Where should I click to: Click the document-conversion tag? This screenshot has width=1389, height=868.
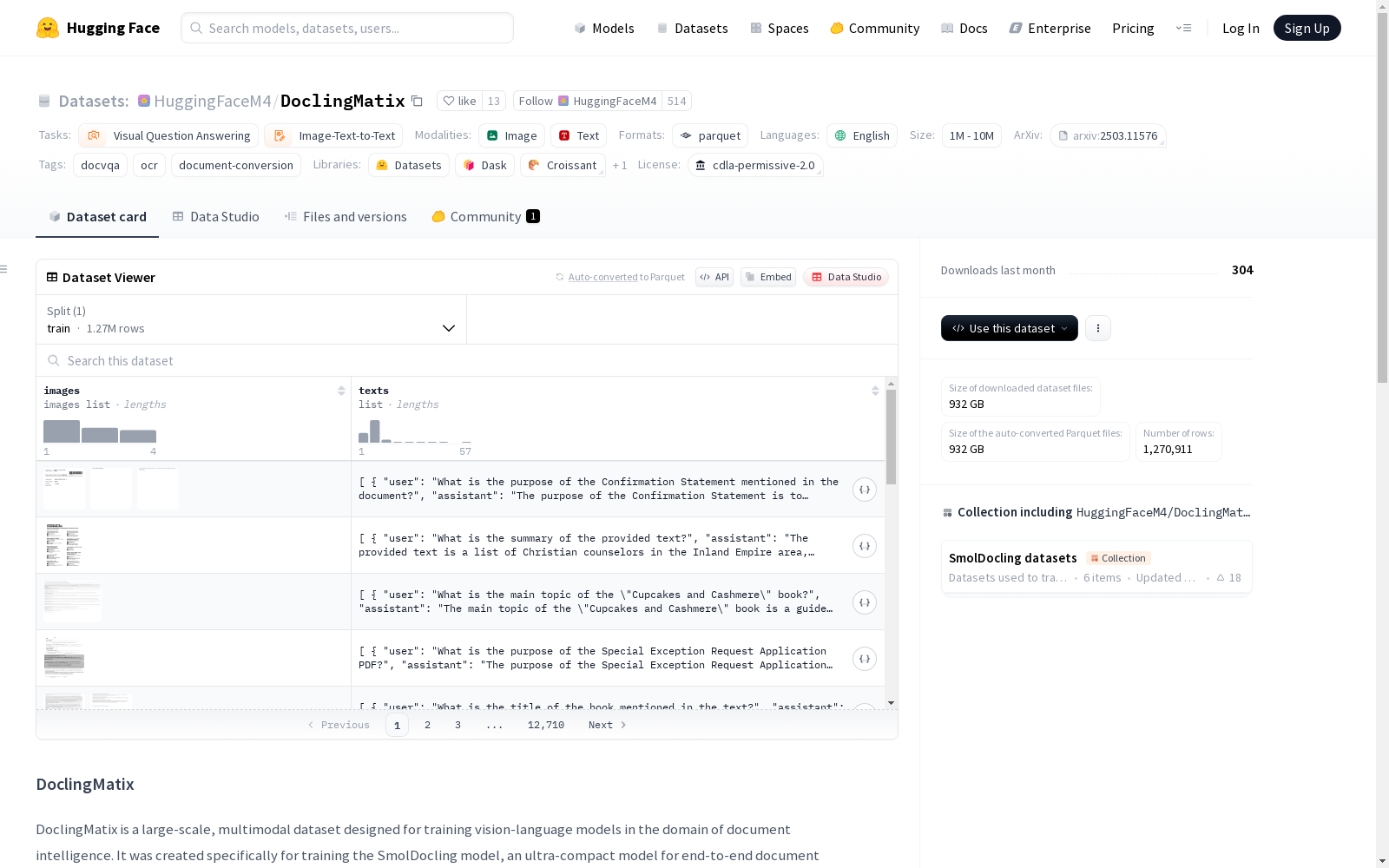236,165
